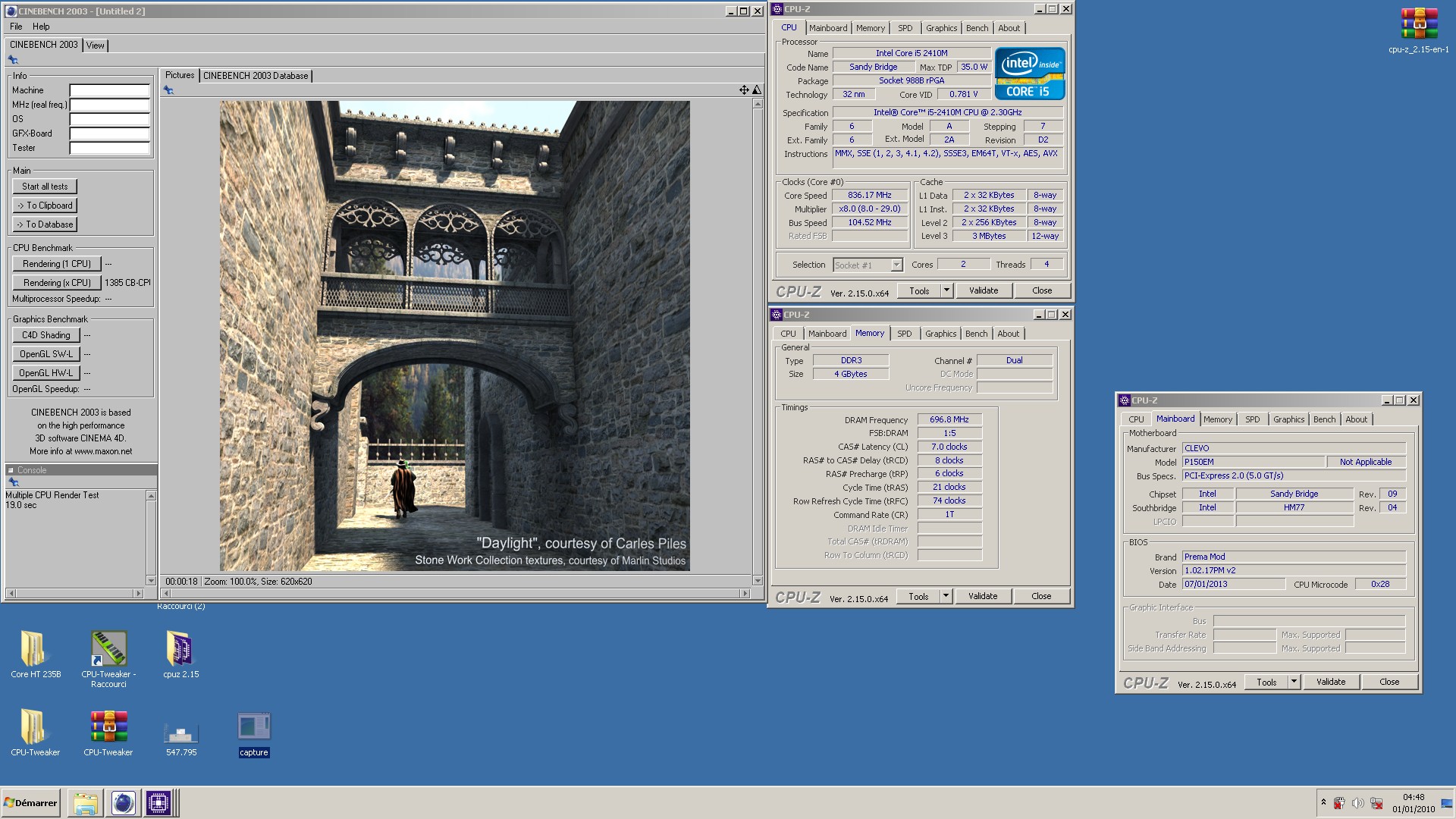This screenshot has width=1456, height=819.
Task: Open SPD tab in Memory CPU-Z window
Action: (x=905, y=334)
